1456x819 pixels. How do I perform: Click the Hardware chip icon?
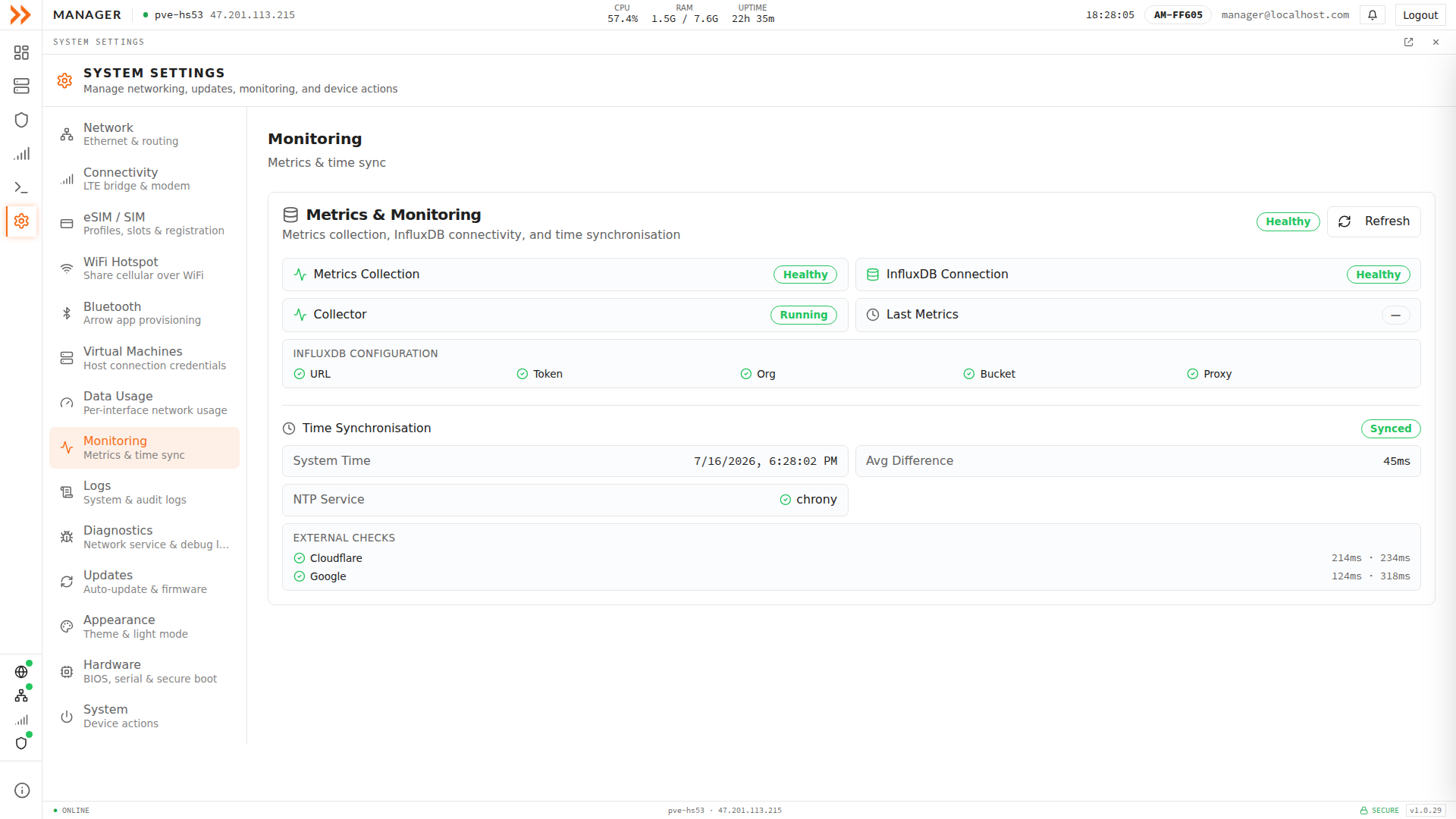67,672
